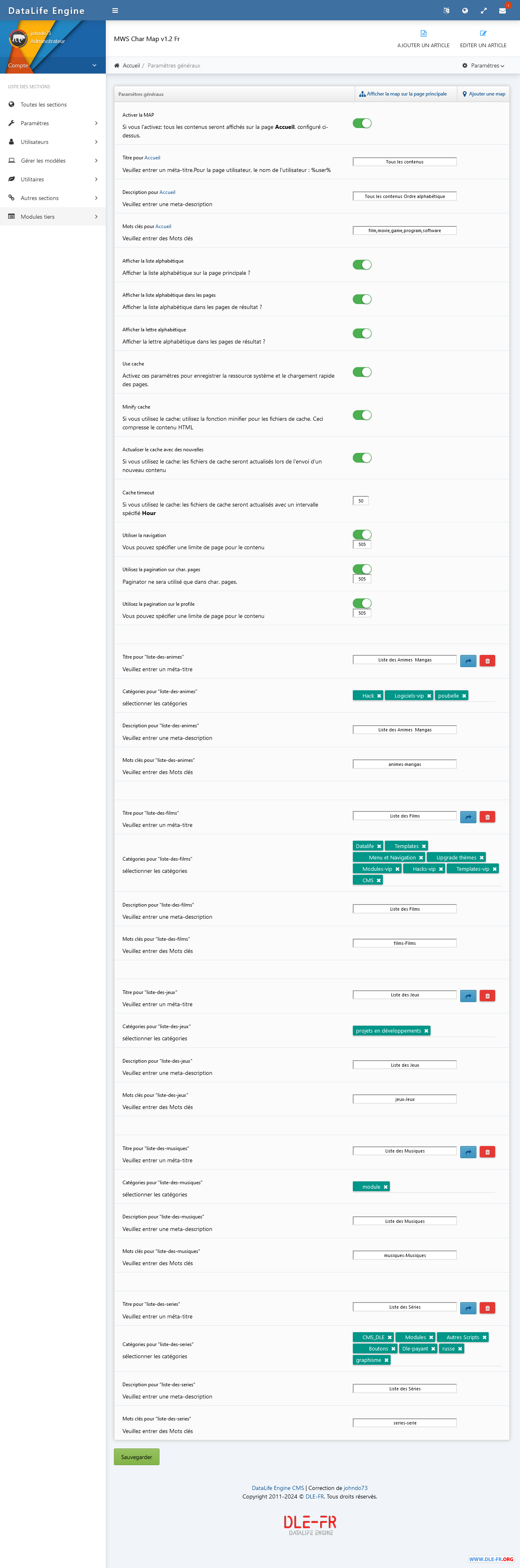Open the liste-des-jeux map via arrow button

(x=468, y=996)
